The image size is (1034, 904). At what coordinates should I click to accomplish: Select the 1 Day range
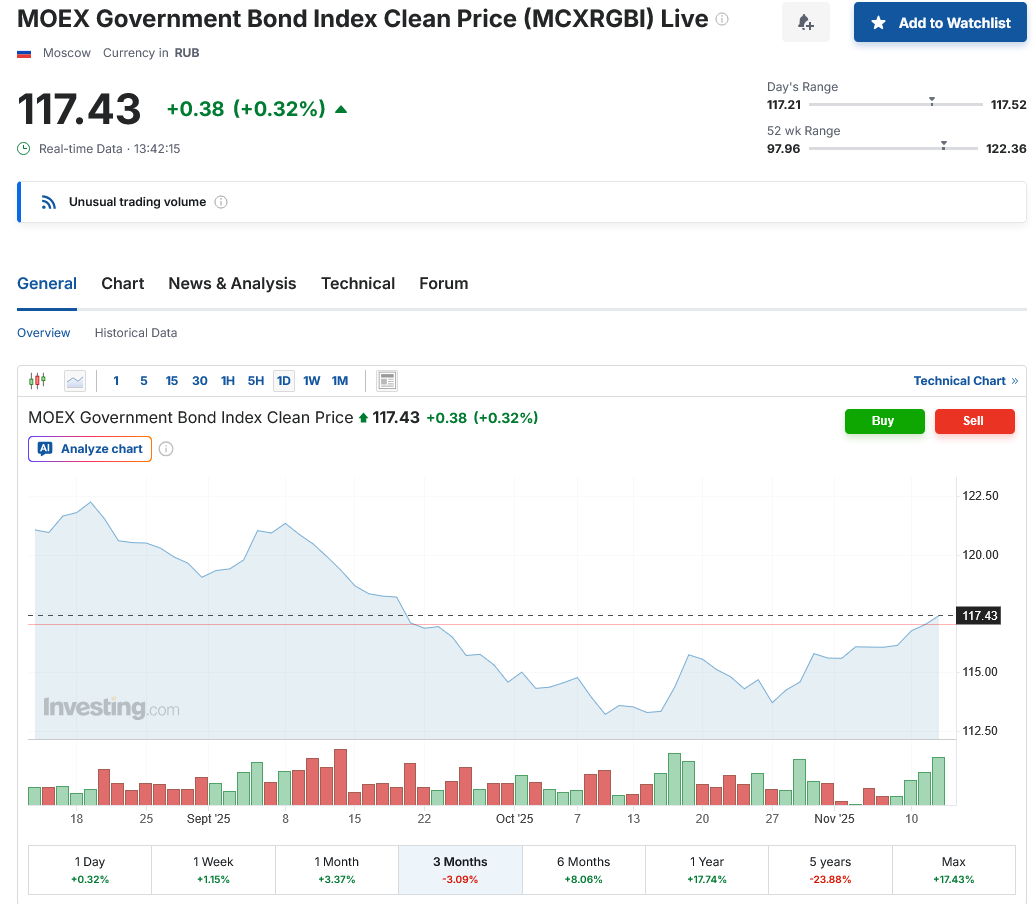click(x=90, y=870)
